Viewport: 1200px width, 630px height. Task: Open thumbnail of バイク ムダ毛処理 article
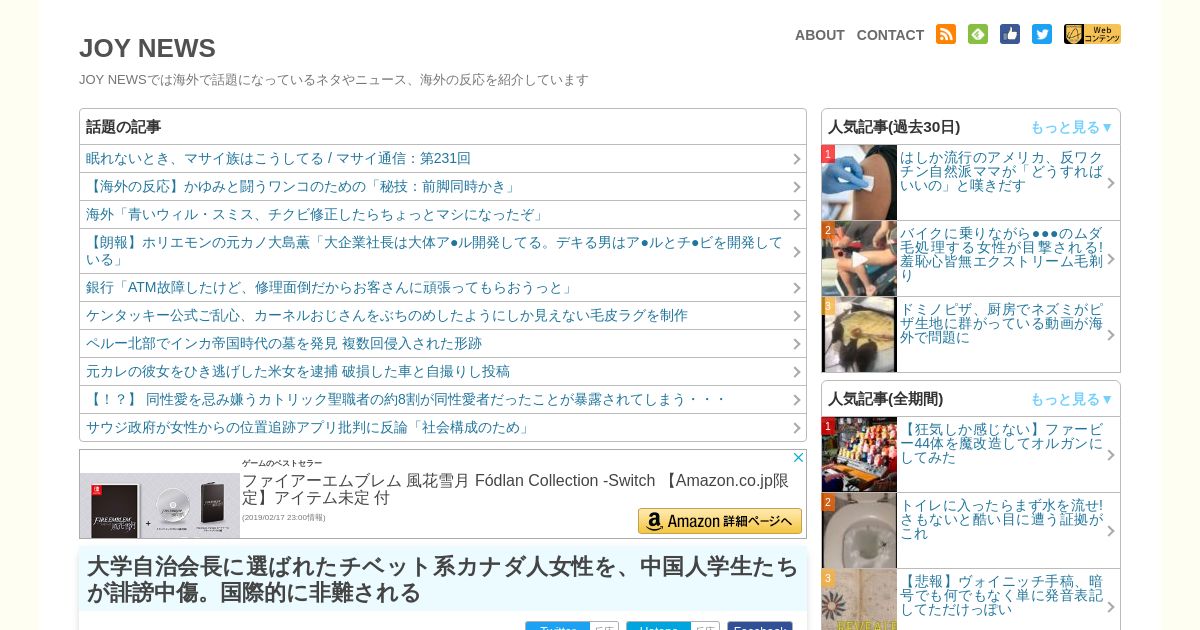(x=859, y=258)
